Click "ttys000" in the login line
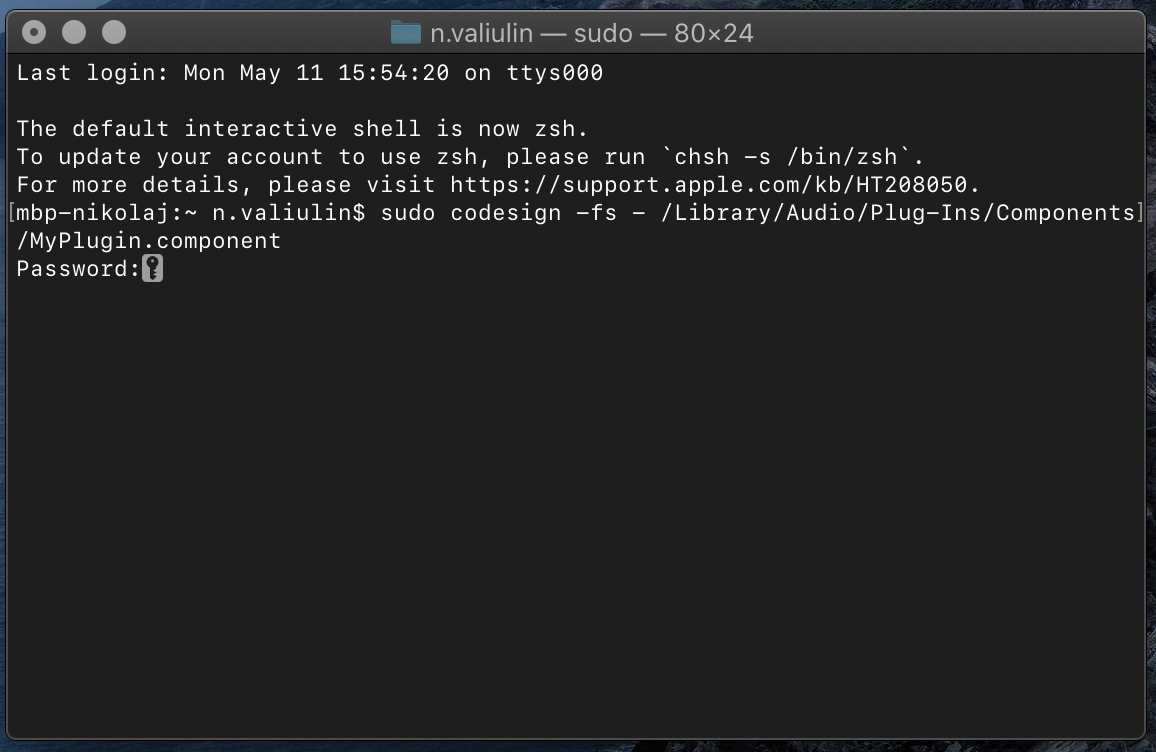The image size is (1156, 752). (x=554, y=73)
